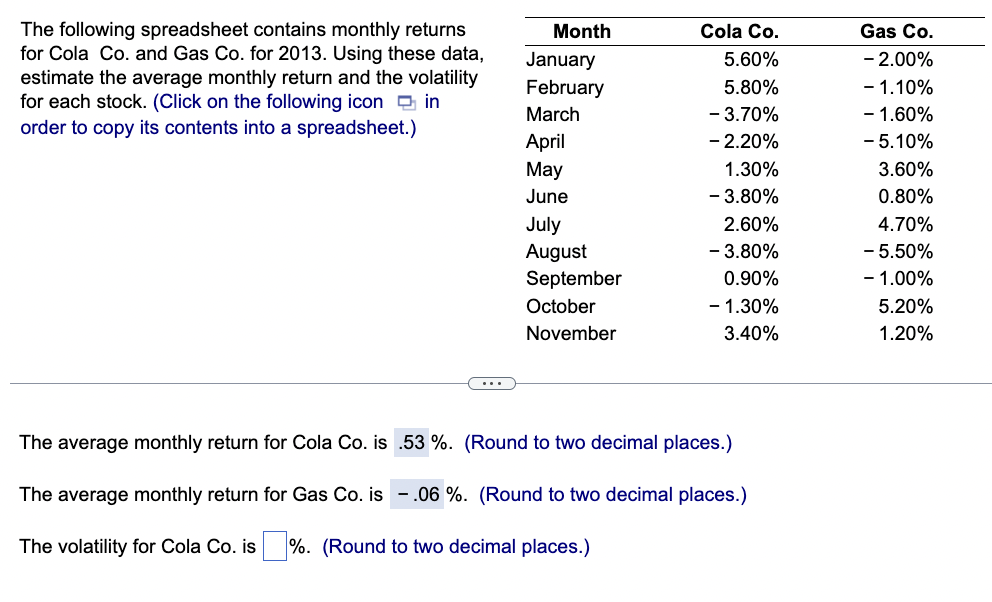
Task: Click Cola Co.'s 3.40% November return
Action: point(751,333)
